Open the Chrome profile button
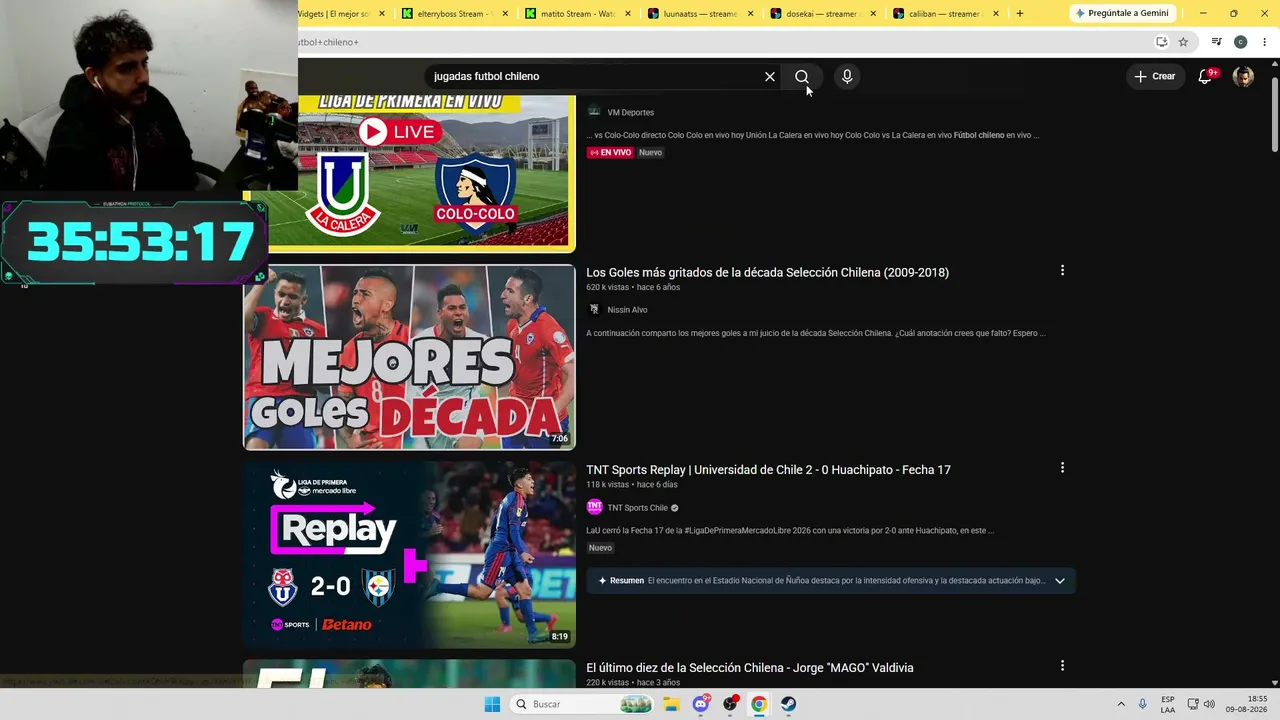Screen dimensions: 1280x720 (1241, 42)
